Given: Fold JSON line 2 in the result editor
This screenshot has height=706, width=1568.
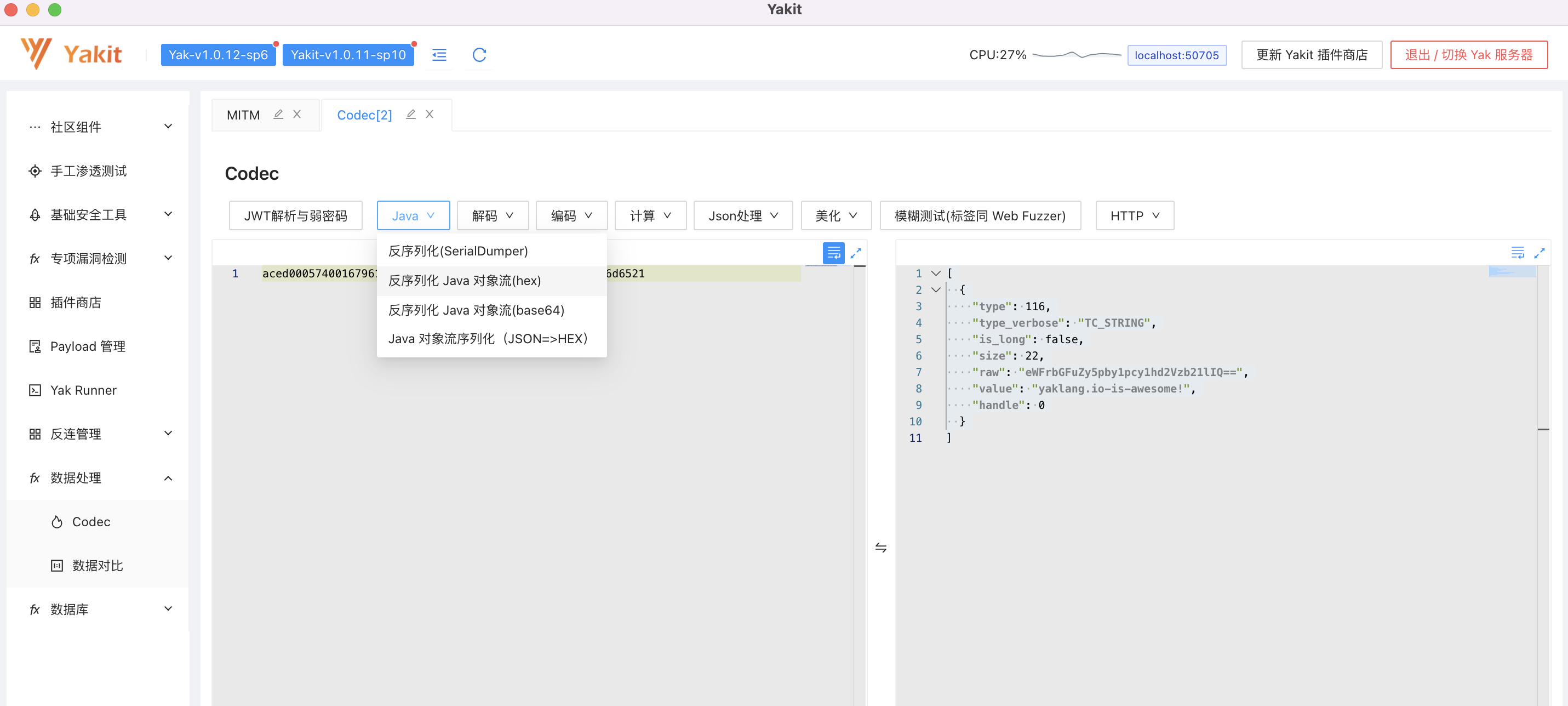Looking at the screenshot, I should [x=936, y=290].
